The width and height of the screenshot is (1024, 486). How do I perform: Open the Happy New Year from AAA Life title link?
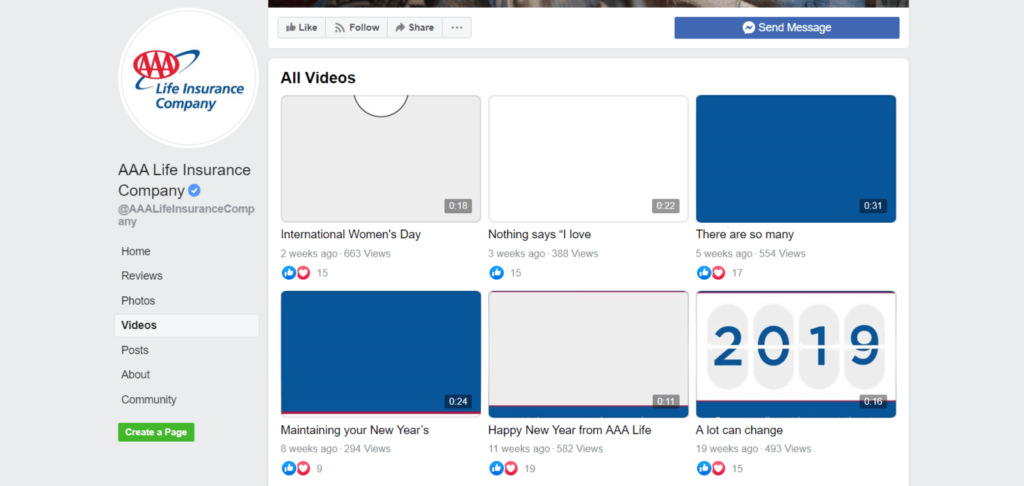(569, 430)
